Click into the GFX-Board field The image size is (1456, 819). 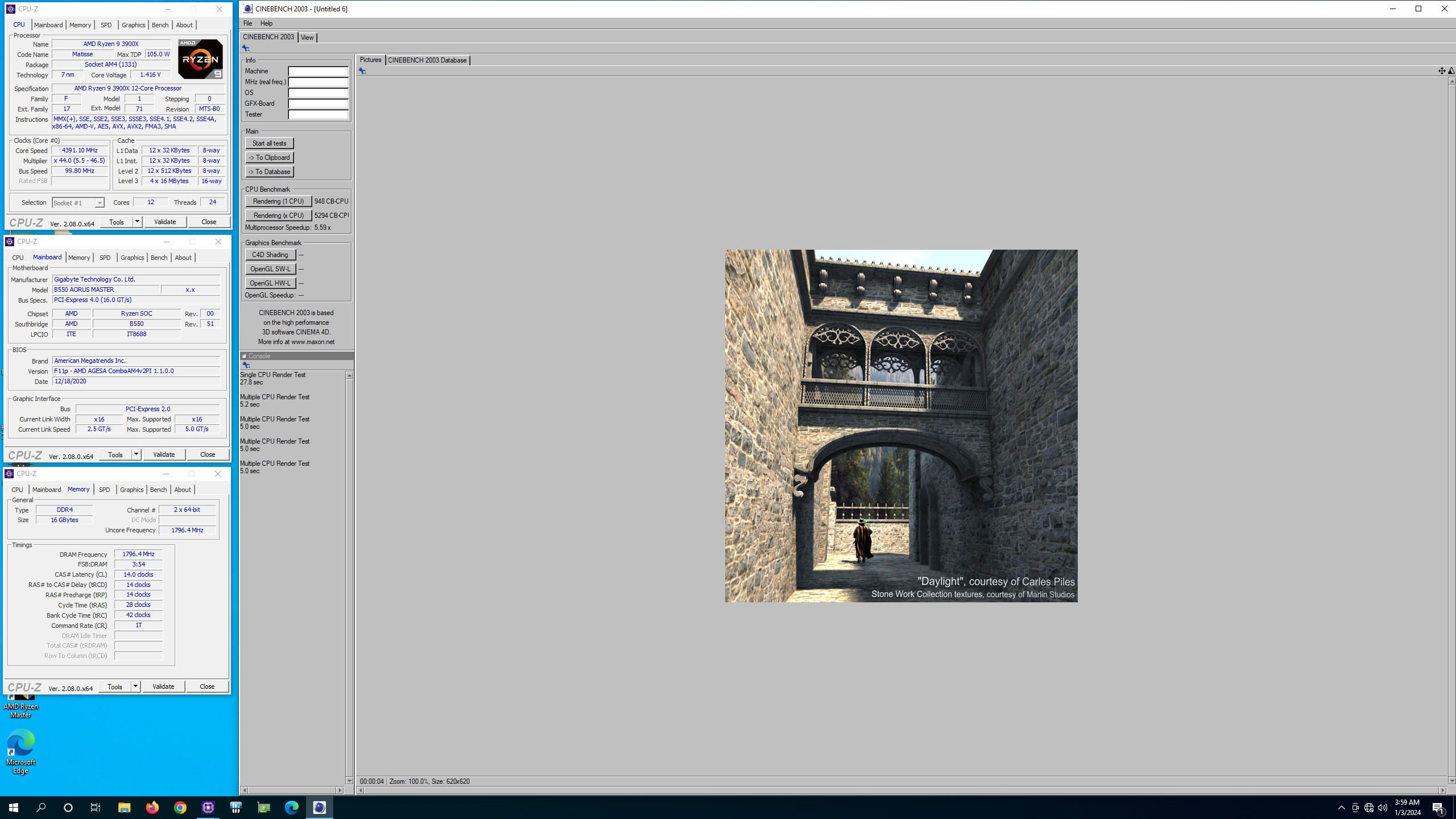click(x=318, y=104)
